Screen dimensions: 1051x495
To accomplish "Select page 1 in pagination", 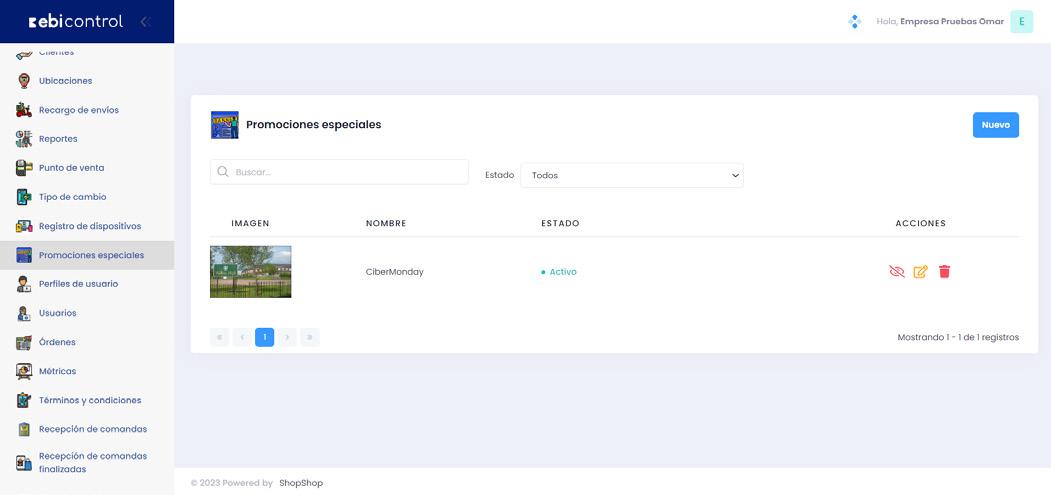I will coord(264,337).
